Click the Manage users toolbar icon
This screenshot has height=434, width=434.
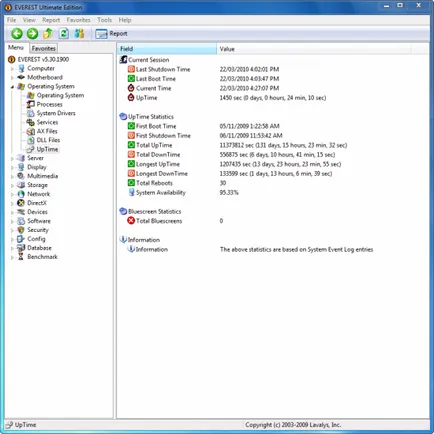pyautogui.click(x=79, y=33)
